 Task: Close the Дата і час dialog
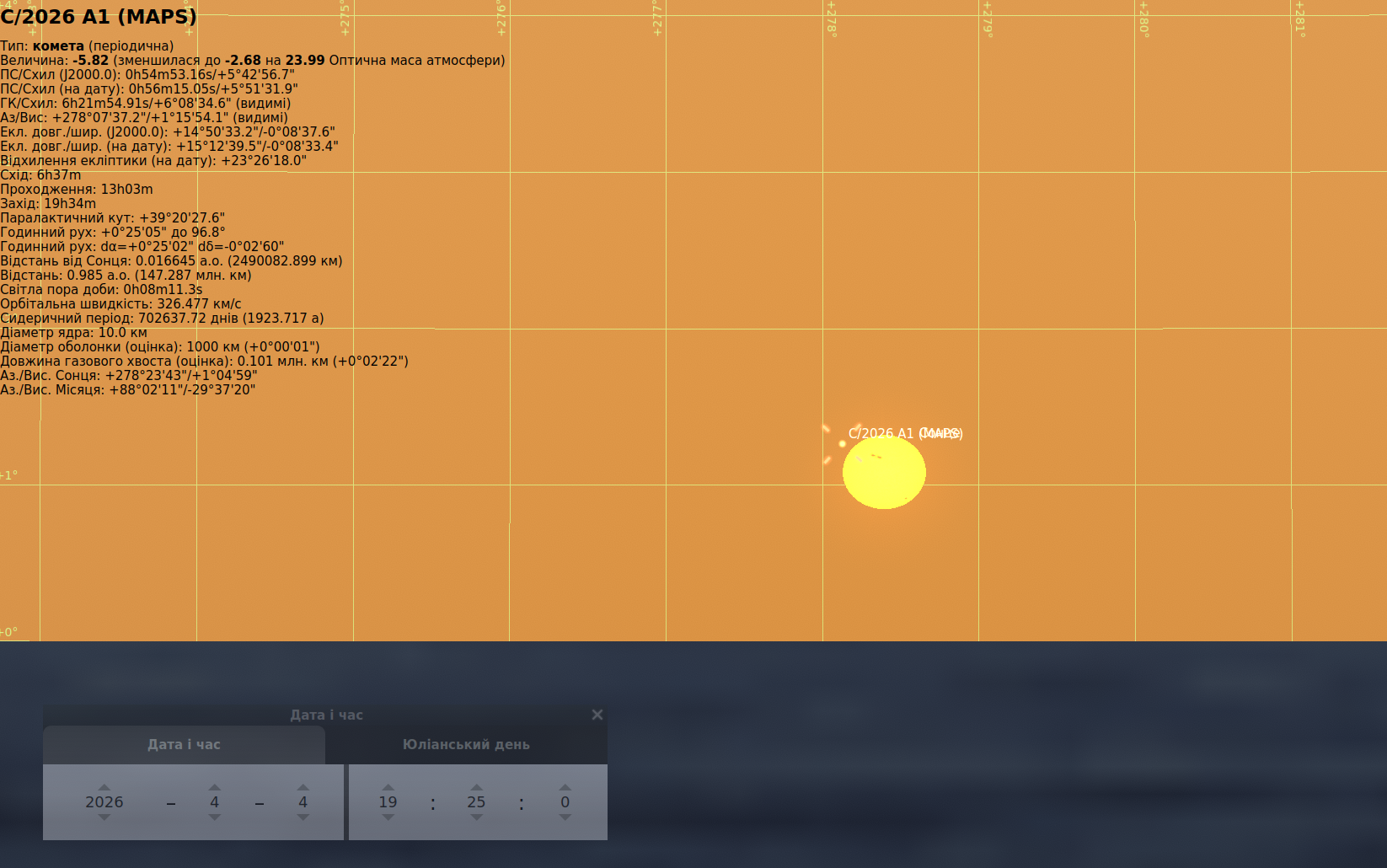597,715
